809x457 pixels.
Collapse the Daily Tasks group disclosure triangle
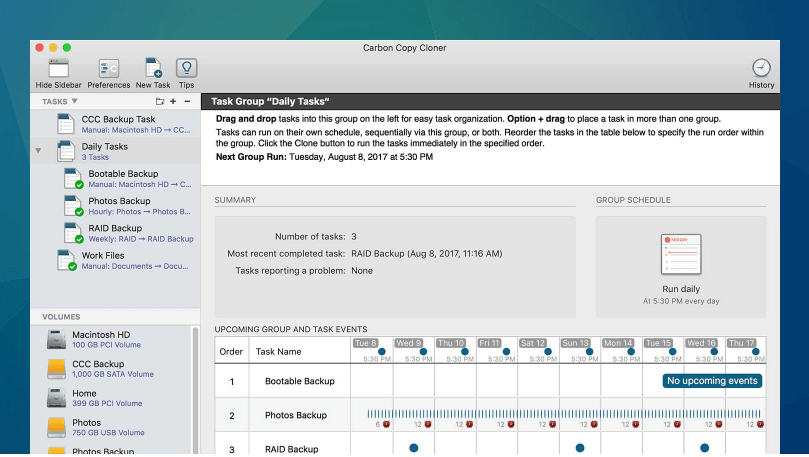pos(38,151)
